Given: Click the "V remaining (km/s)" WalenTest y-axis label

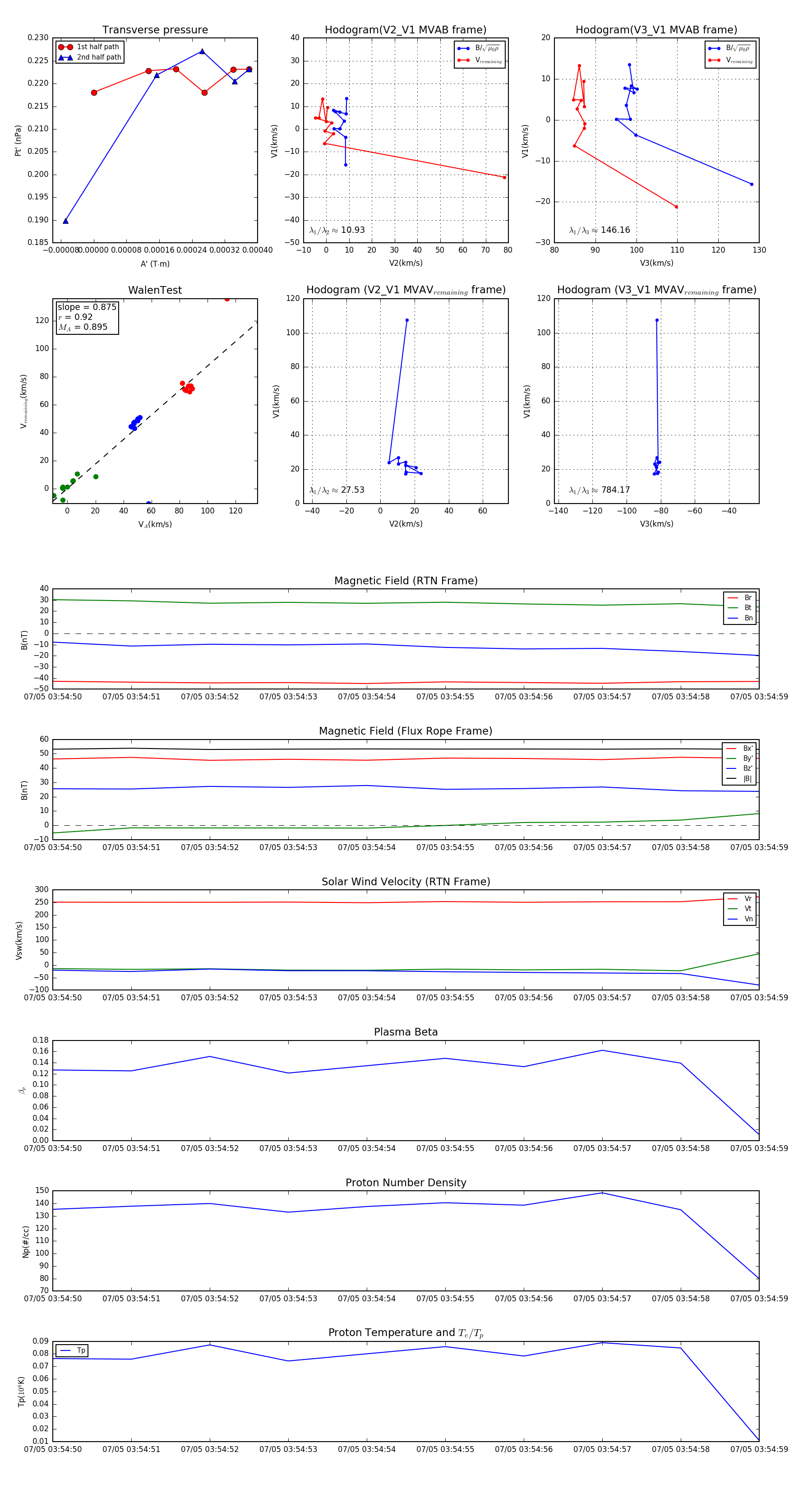Looking at the screenshot, I should (x=24, y=401).
